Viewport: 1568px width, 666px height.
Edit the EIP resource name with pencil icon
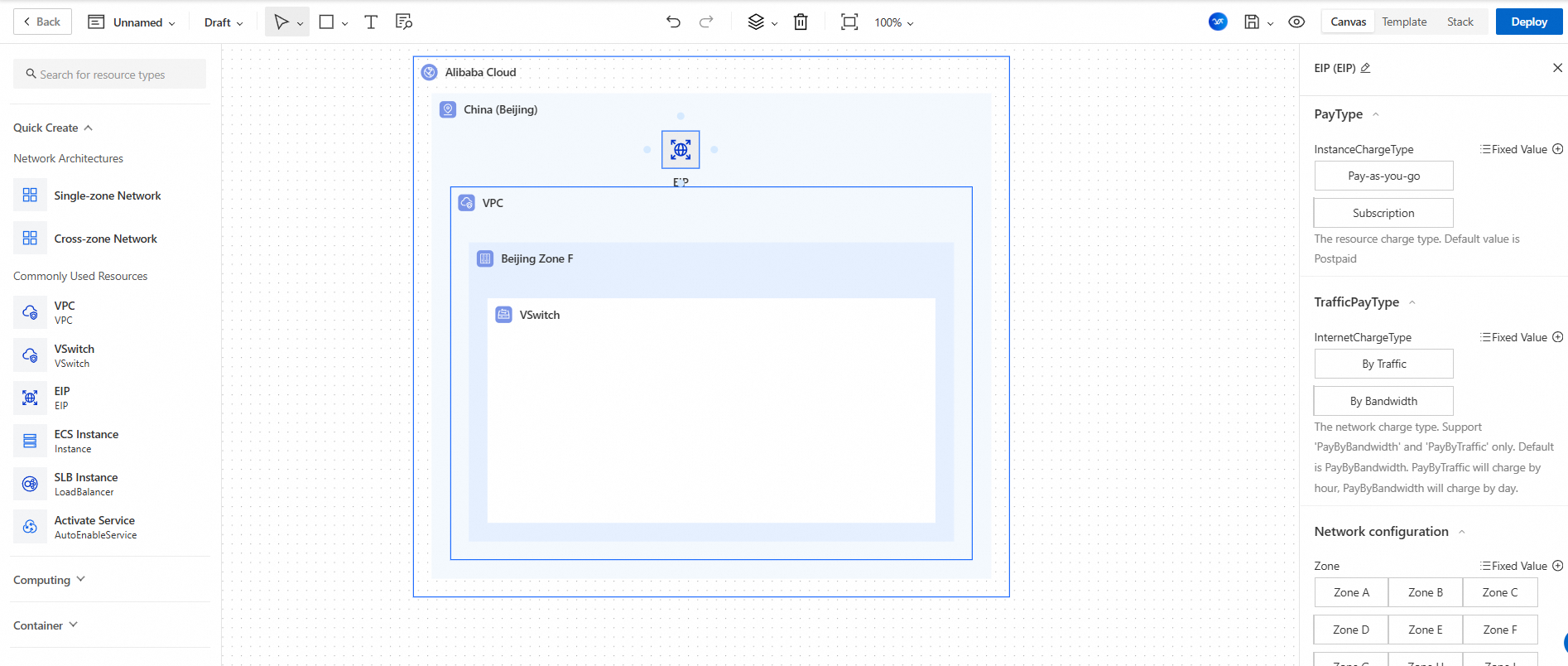tap(1366, 68)
